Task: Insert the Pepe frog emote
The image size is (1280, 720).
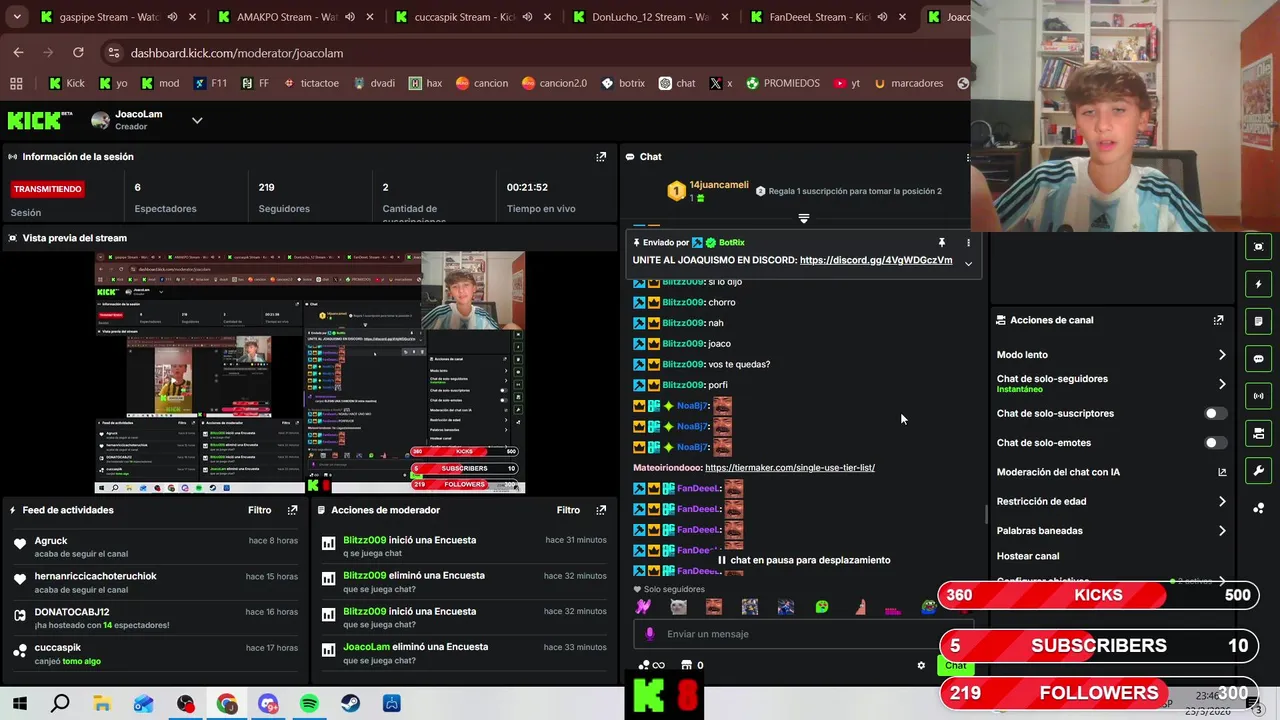Action: pyautogui.click(x=929, y=607)
